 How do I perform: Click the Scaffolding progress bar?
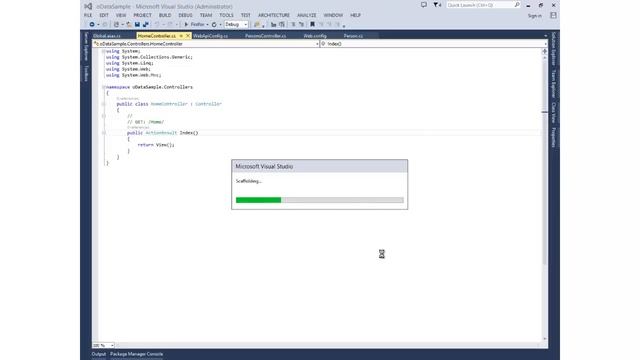[x=320, y=200]
